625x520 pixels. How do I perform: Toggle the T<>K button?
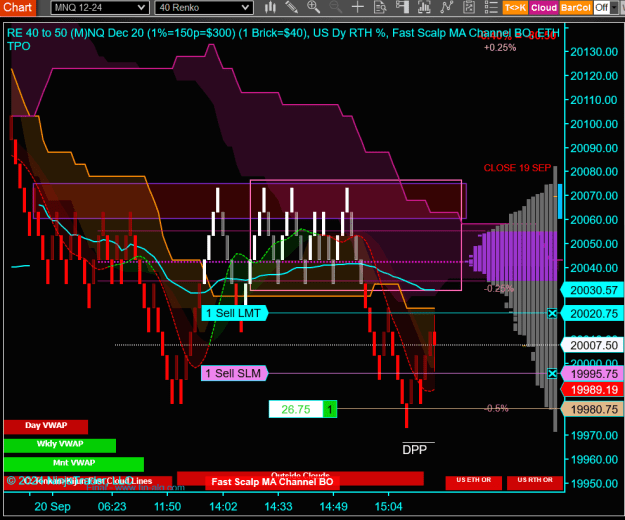[515, 8]
